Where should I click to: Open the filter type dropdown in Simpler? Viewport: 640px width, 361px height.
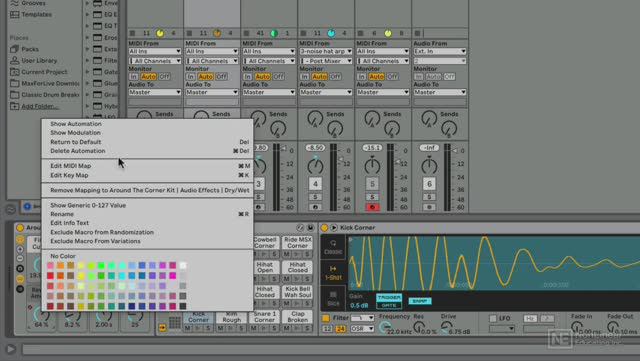pos(362,318)
